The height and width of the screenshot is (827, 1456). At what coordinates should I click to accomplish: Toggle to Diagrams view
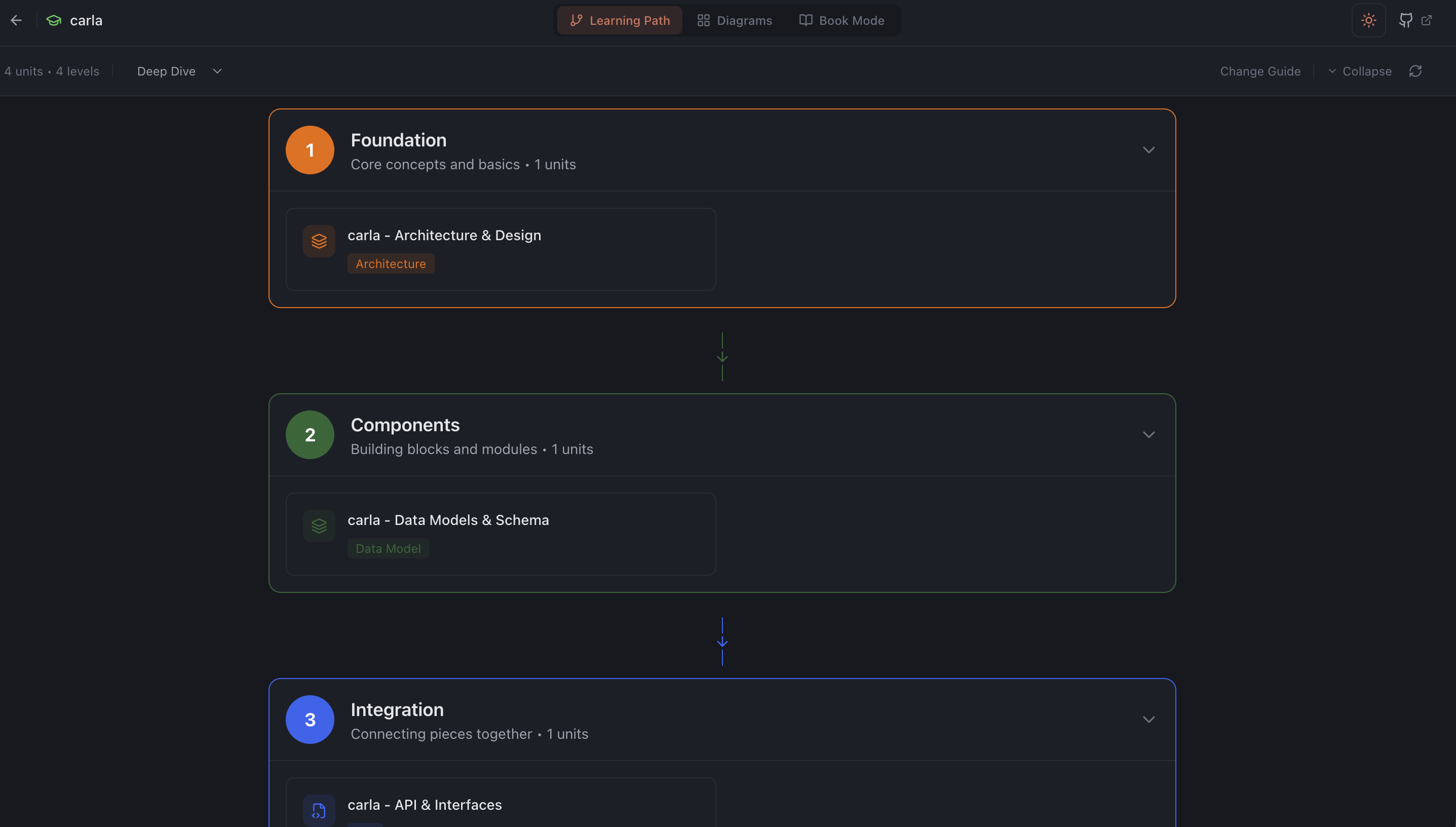(735, 20)
